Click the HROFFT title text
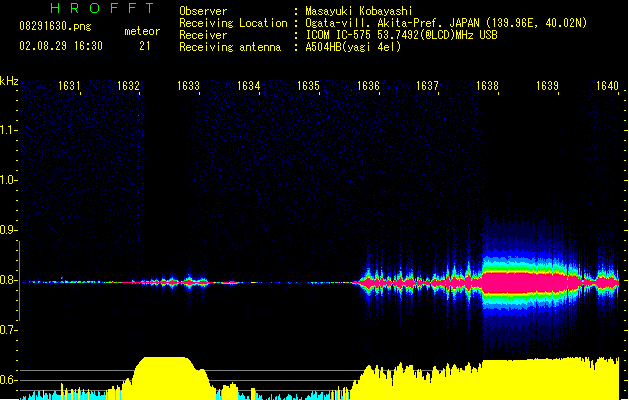The width and height of the screenshot is (629, 400). coord(102,8)
